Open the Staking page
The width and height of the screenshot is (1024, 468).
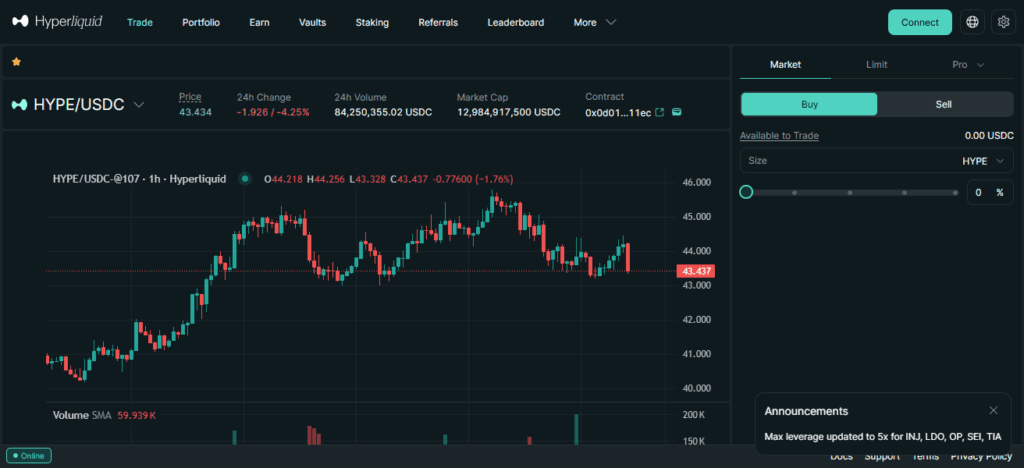click(x=372, y=22)
